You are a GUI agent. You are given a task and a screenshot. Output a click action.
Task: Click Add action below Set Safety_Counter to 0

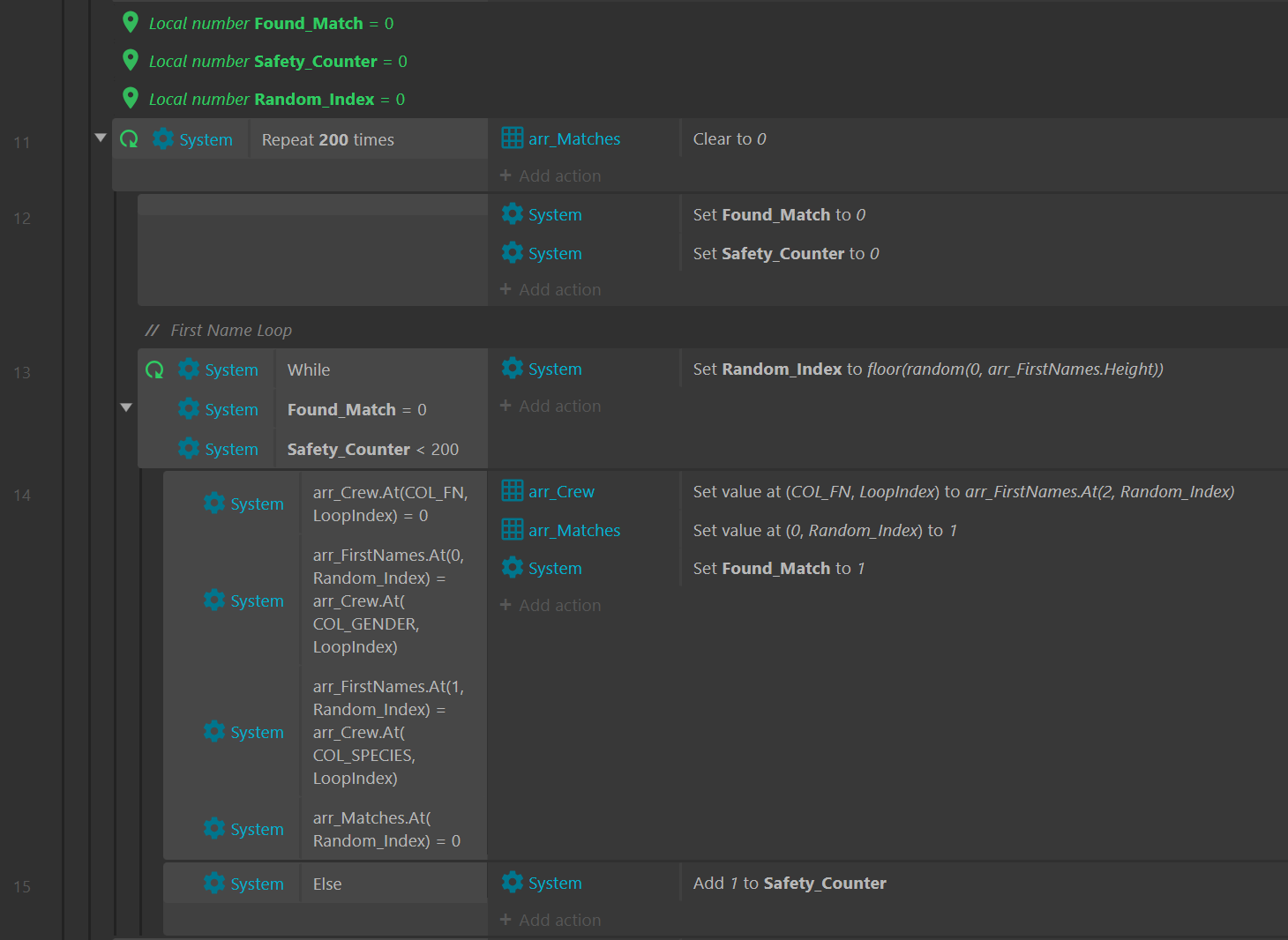(x=550, y=289)
